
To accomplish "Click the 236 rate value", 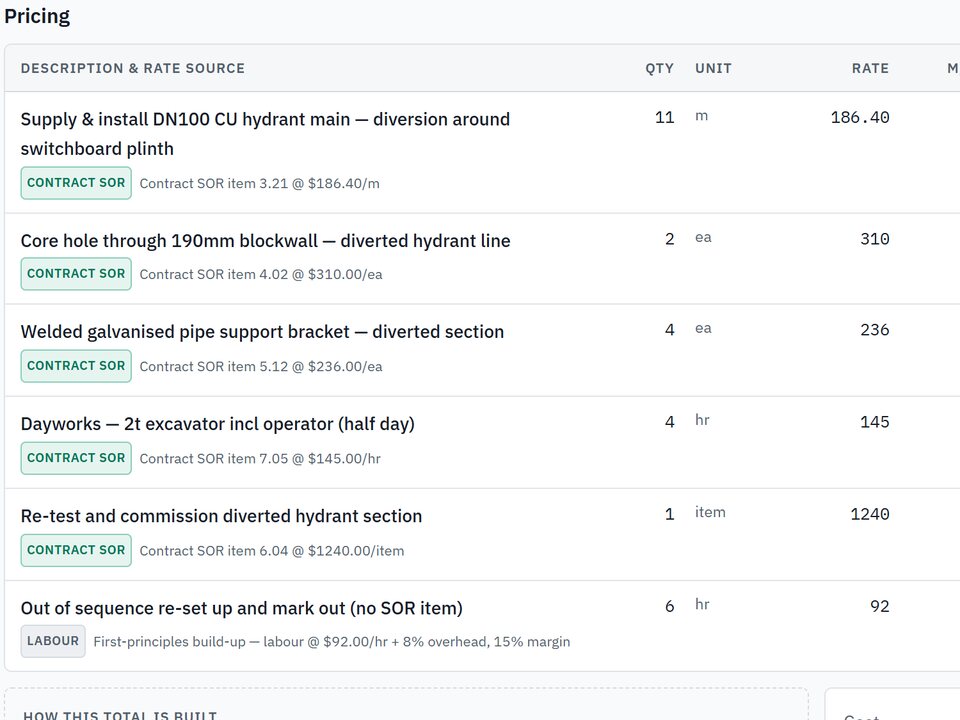I will point(874,330).
